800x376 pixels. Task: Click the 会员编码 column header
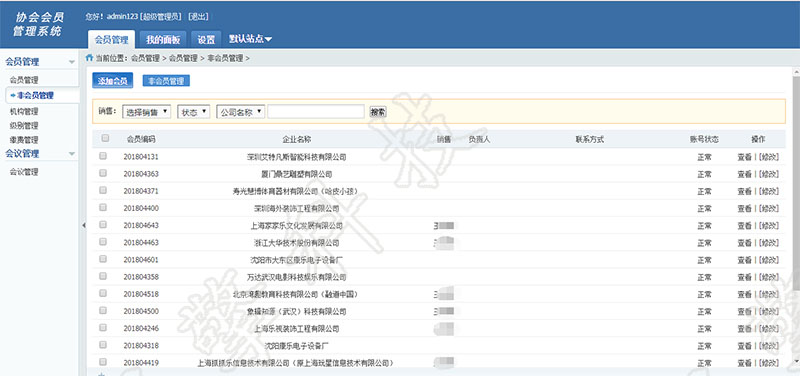pos(141,139)
